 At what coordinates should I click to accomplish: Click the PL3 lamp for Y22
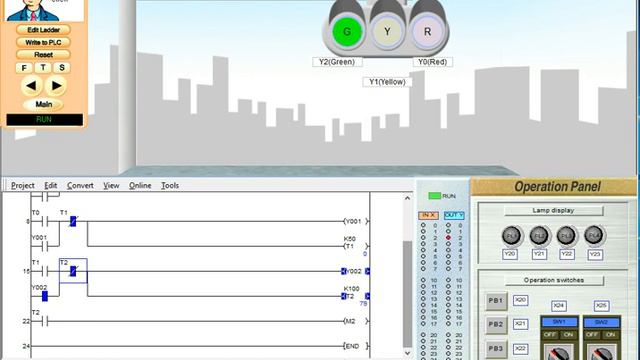tap(567, 236)
